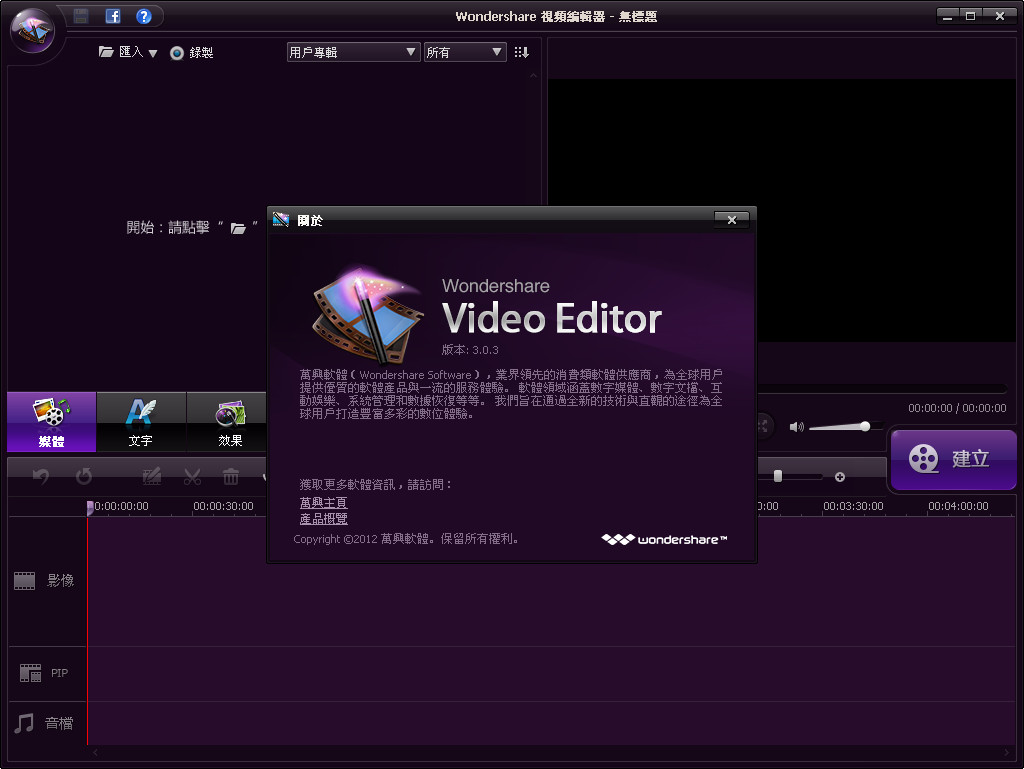
Task: Switch to the 文字 text tab
Action: [141, 422]
